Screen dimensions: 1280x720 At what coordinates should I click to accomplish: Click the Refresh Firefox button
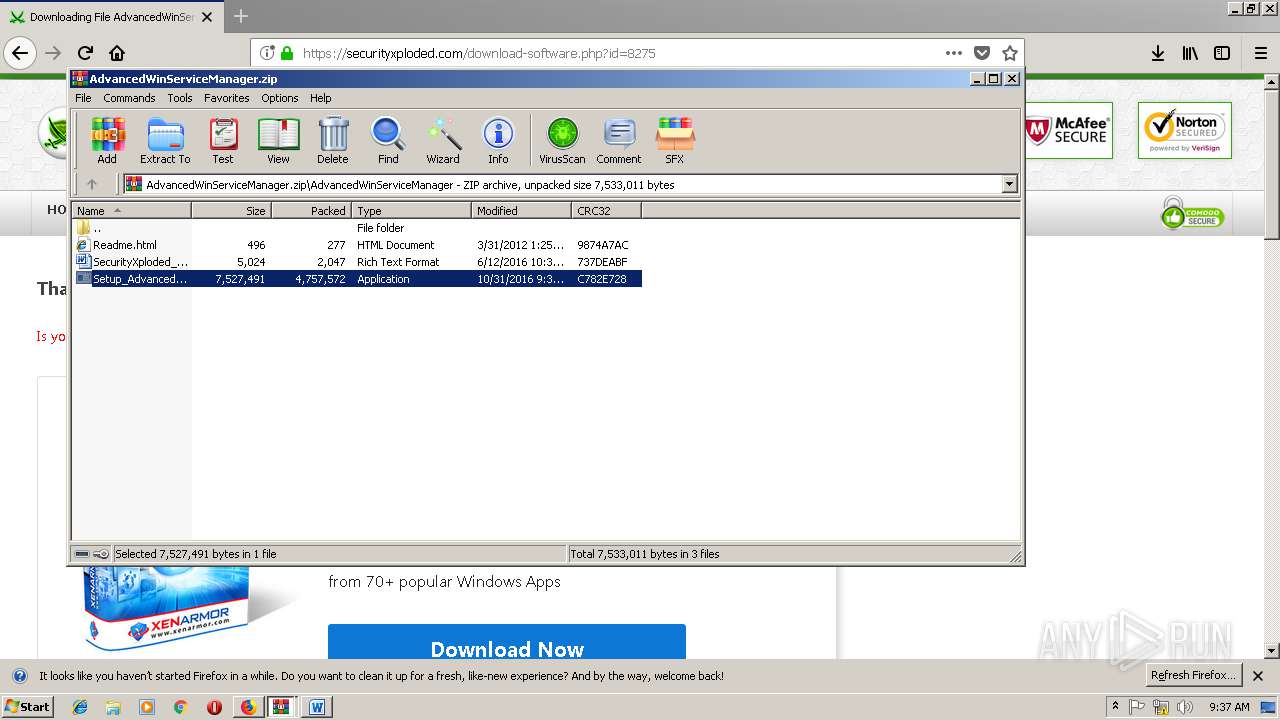(1193, 675)
